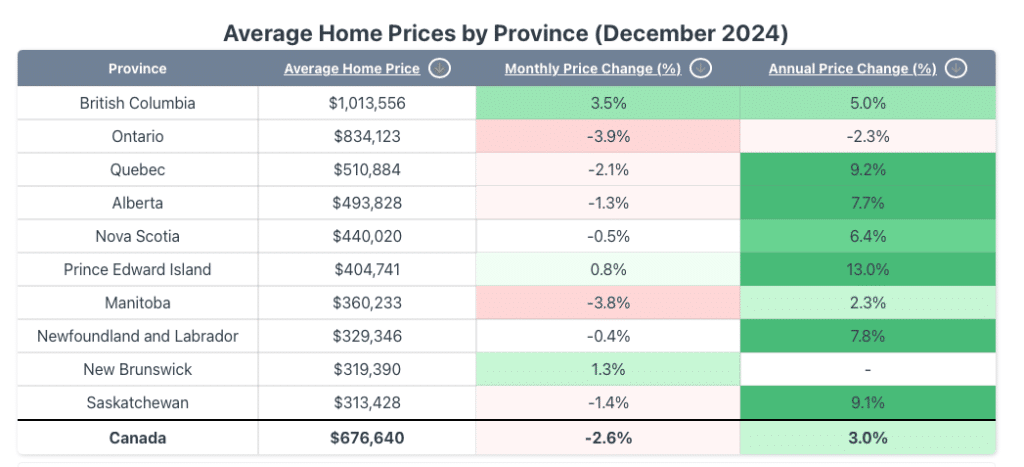Screen dimensions: 1024x467
Task: Select the Ontario province cell
Action: click(x=138, y=136)
